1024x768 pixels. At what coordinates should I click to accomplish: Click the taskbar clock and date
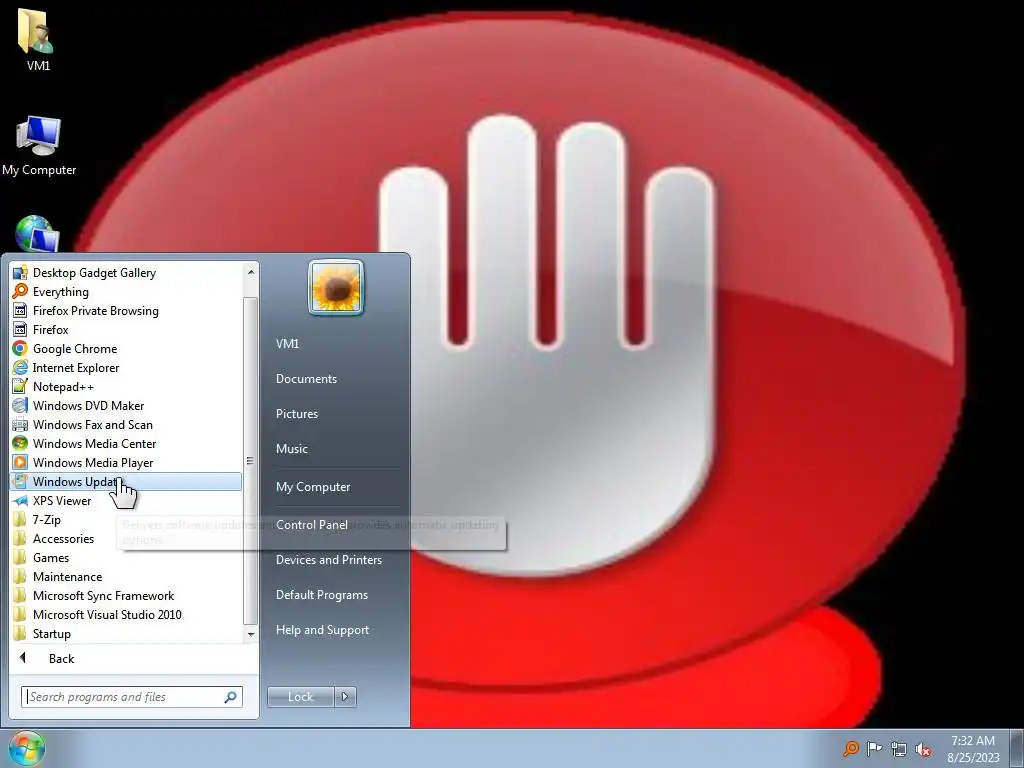tap(973, 749)
